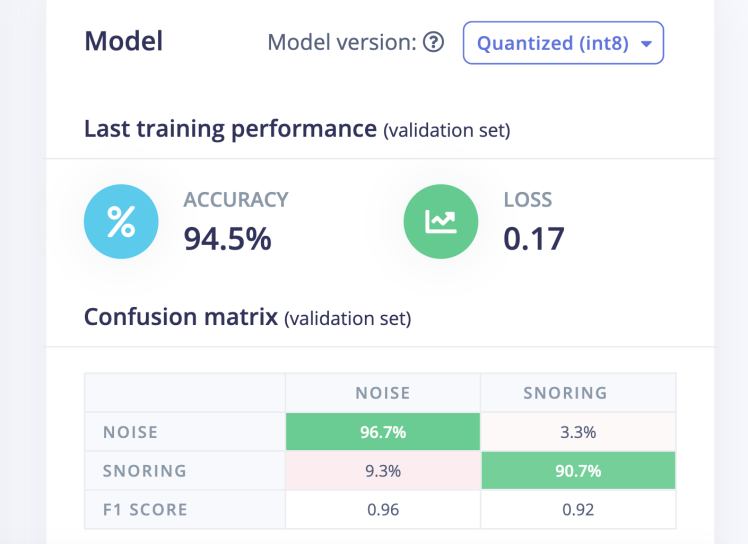Click the 0.96 F1 score value
The width and height of the screenshot is (748, 544).
[383, 509]
